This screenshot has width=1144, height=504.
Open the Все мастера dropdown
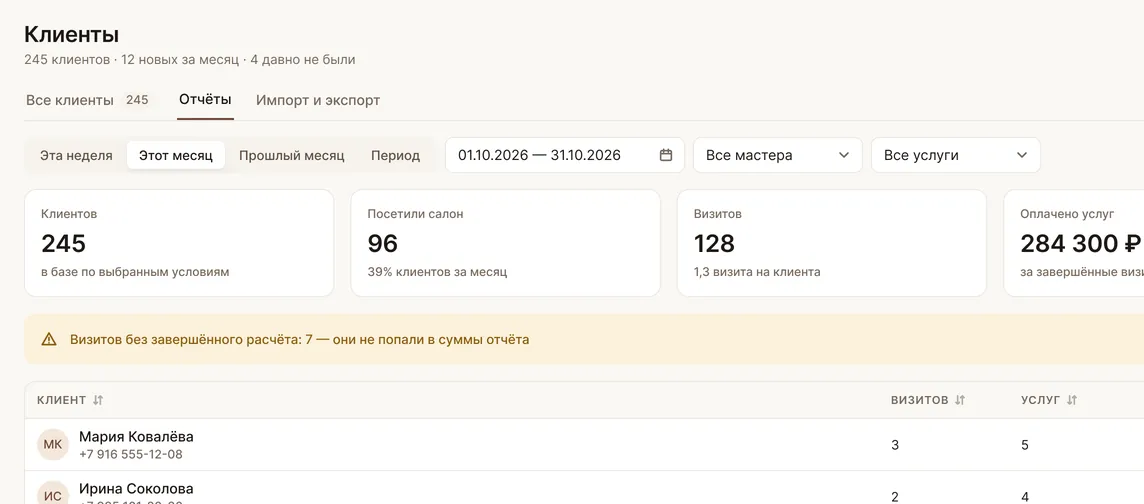778,155
